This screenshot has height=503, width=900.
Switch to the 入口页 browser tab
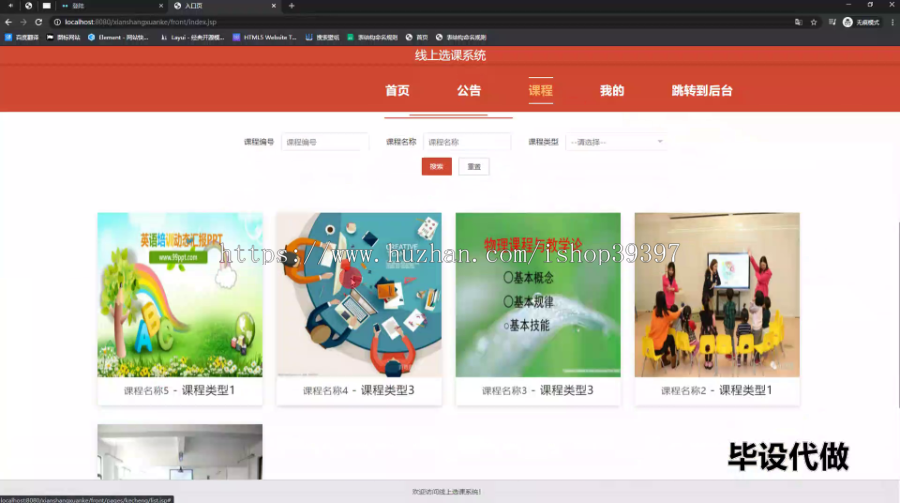click(x=225, y=6)
